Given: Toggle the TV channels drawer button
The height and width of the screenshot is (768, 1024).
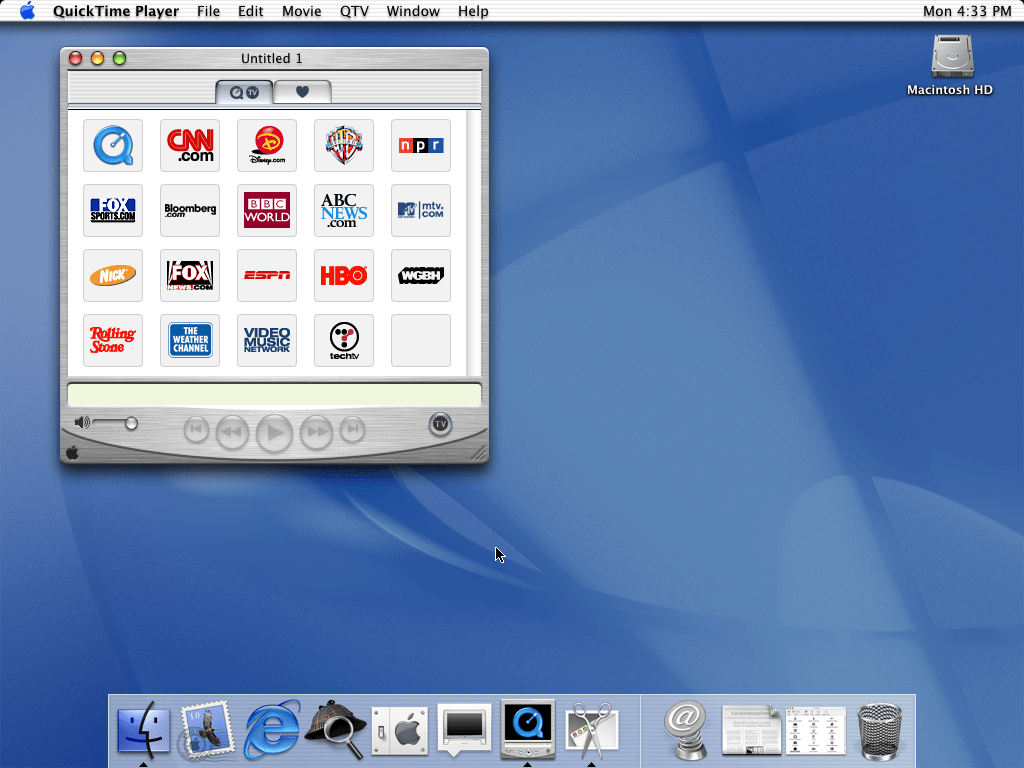Looking at the screenshot, I should [440, 424].
